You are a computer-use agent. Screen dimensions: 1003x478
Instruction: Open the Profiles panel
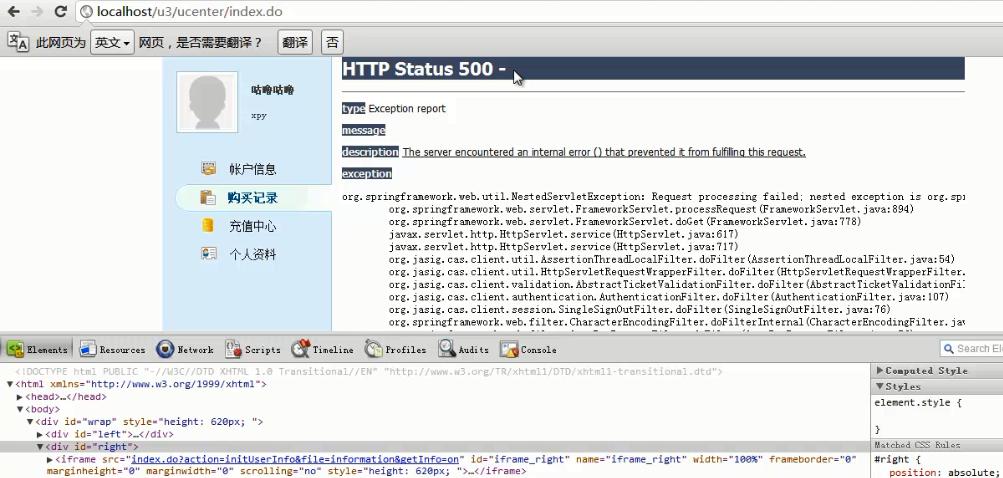(x=395, y=350)
